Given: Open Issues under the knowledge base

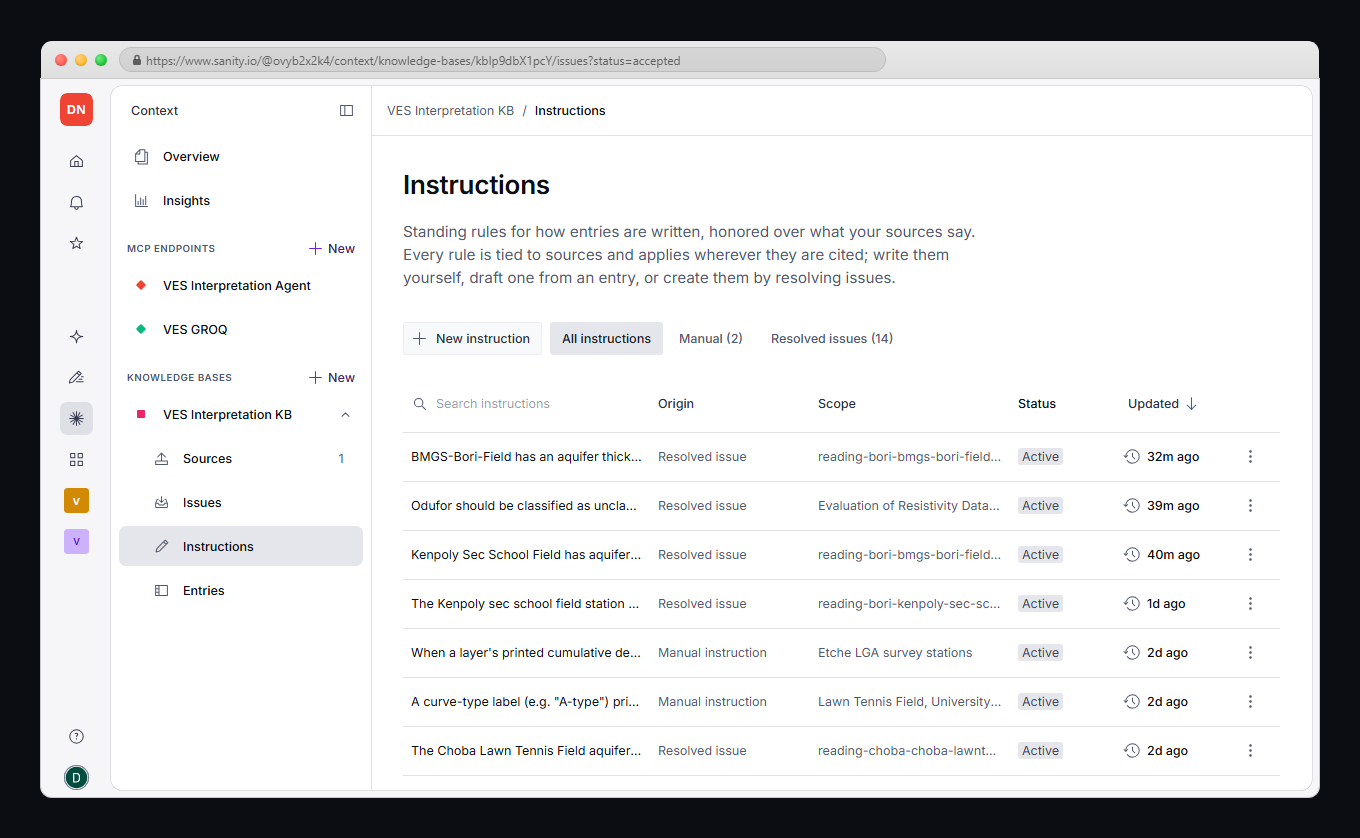Looking at the screenshot, I should coord(241,503).
